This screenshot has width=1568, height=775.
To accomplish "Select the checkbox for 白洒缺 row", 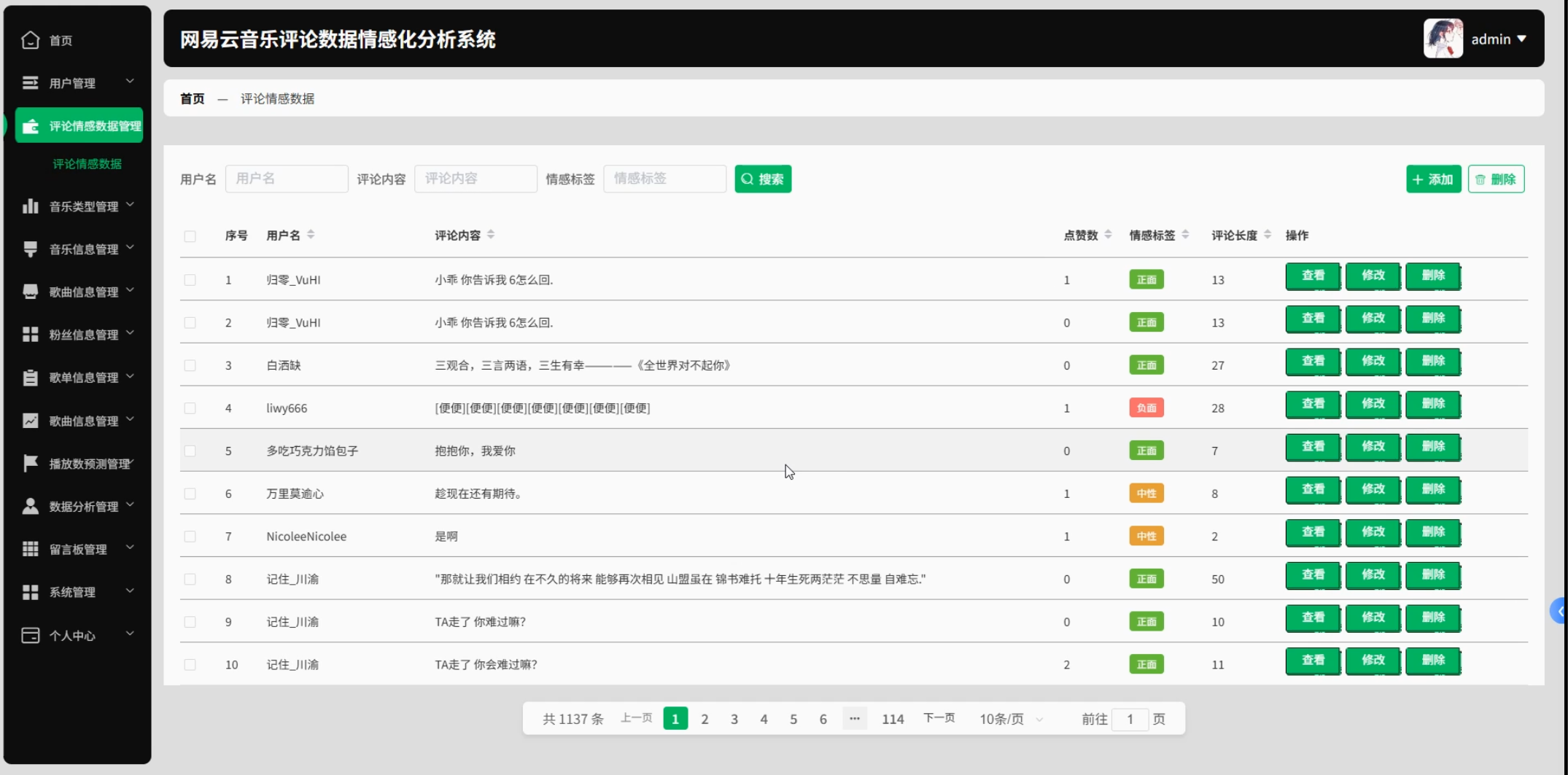I will pyautogui.click(x=190, y=365).
